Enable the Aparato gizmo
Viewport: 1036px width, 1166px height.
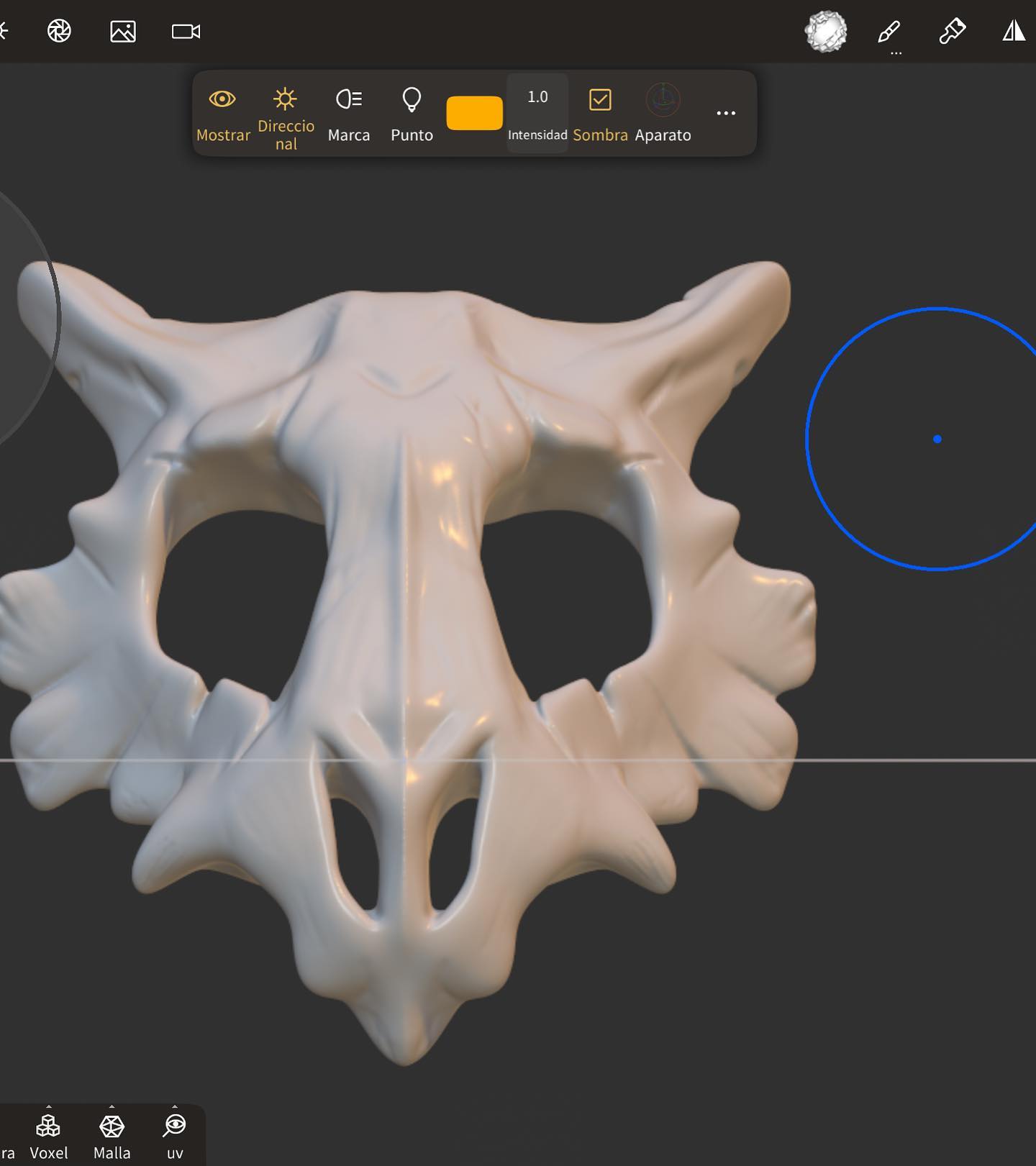(663, 114)
